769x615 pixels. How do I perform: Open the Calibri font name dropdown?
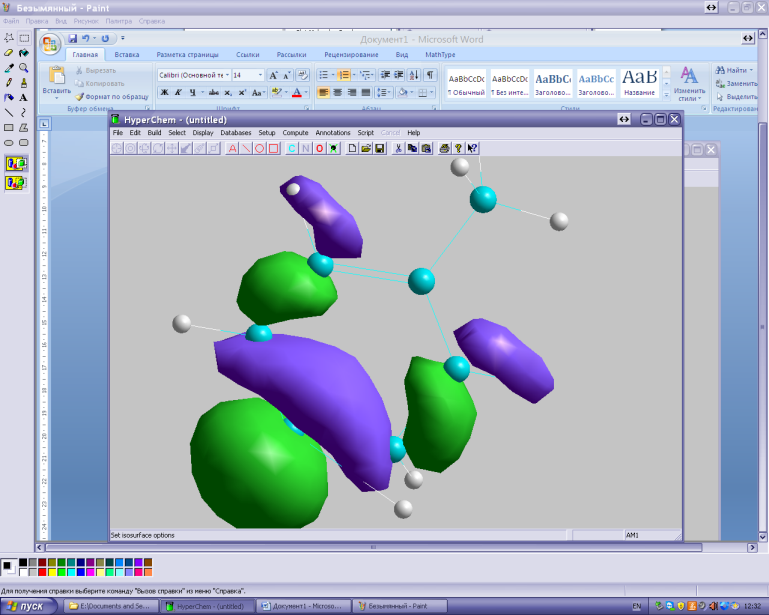(x=226, y=75)
